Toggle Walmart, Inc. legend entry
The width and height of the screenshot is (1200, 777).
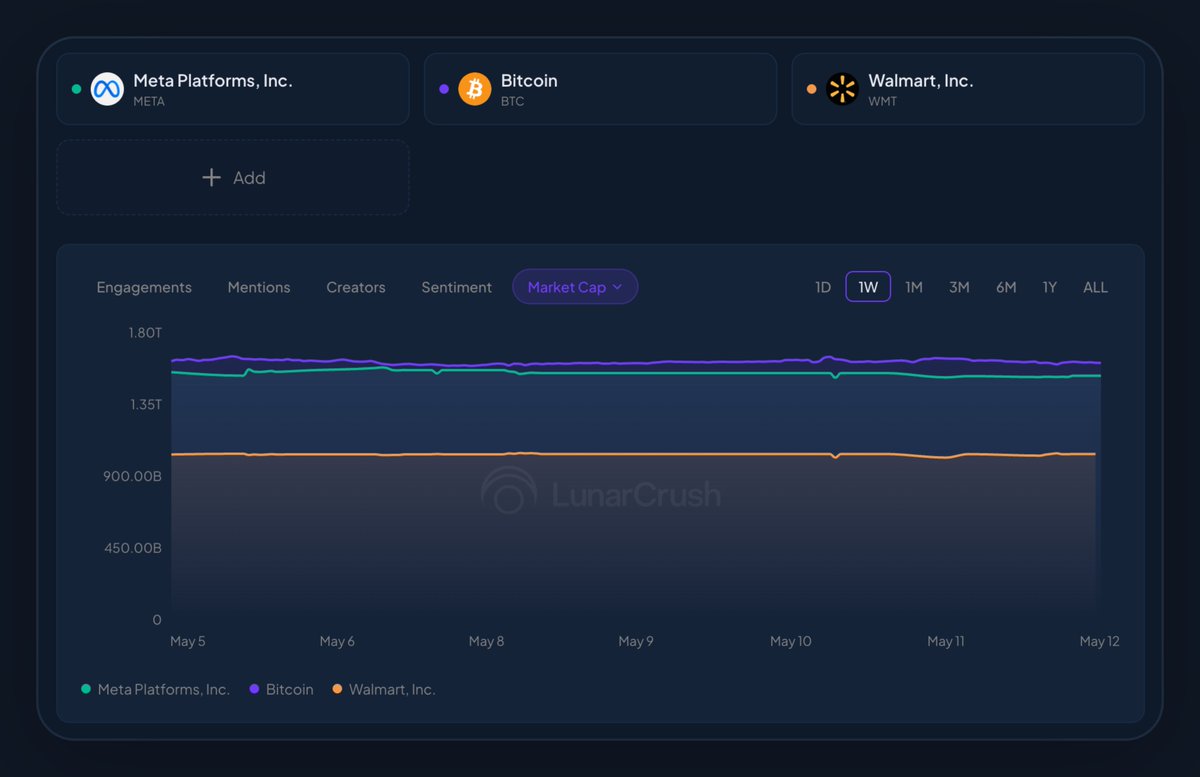point(384,689)
